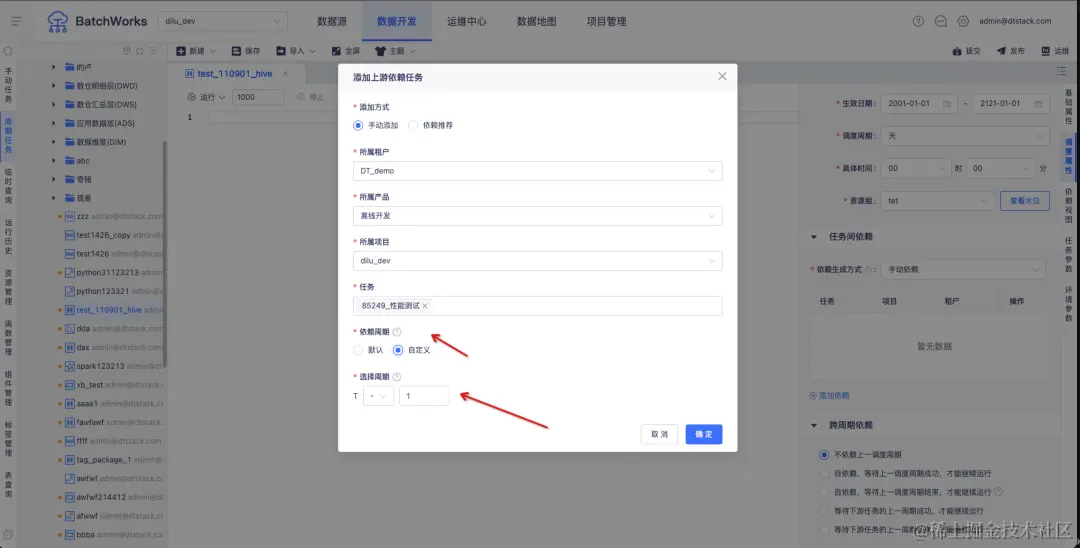1080x548 pixels.
Task: Select the 默认 dependency period radio
Action: [x=357, y=350]
